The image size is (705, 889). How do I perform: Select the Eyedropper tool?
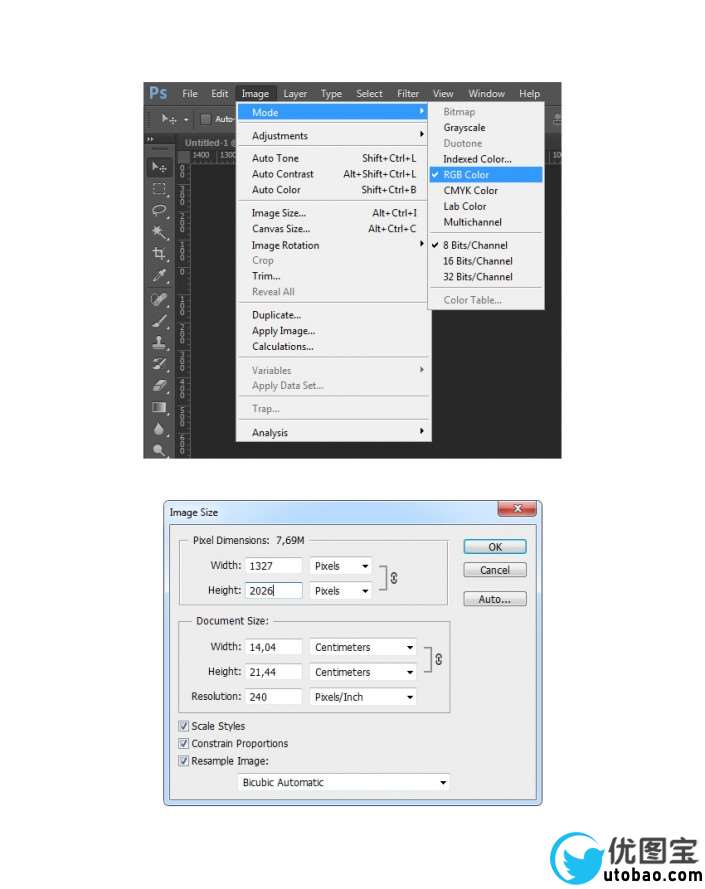[x=159, y=276]
